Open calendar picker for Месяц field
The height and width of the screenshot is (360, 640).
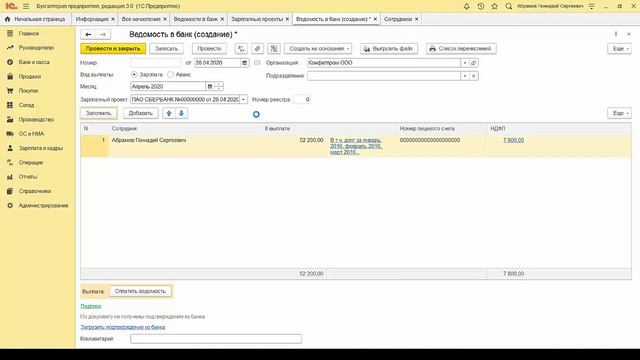210,87
